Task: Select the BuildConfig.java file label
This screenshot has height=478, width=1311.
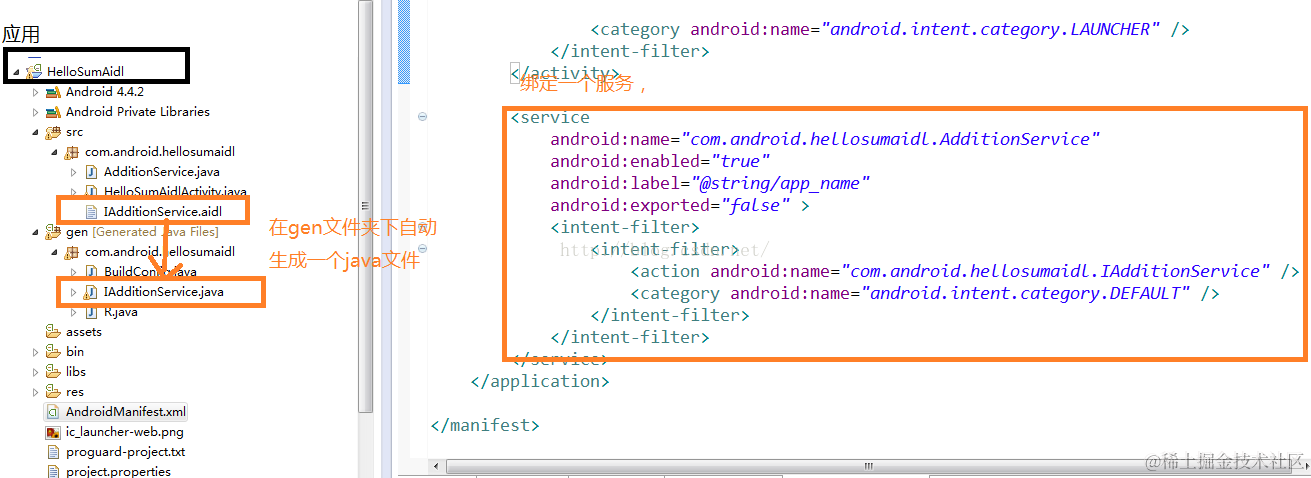Action: click(150, 272)
